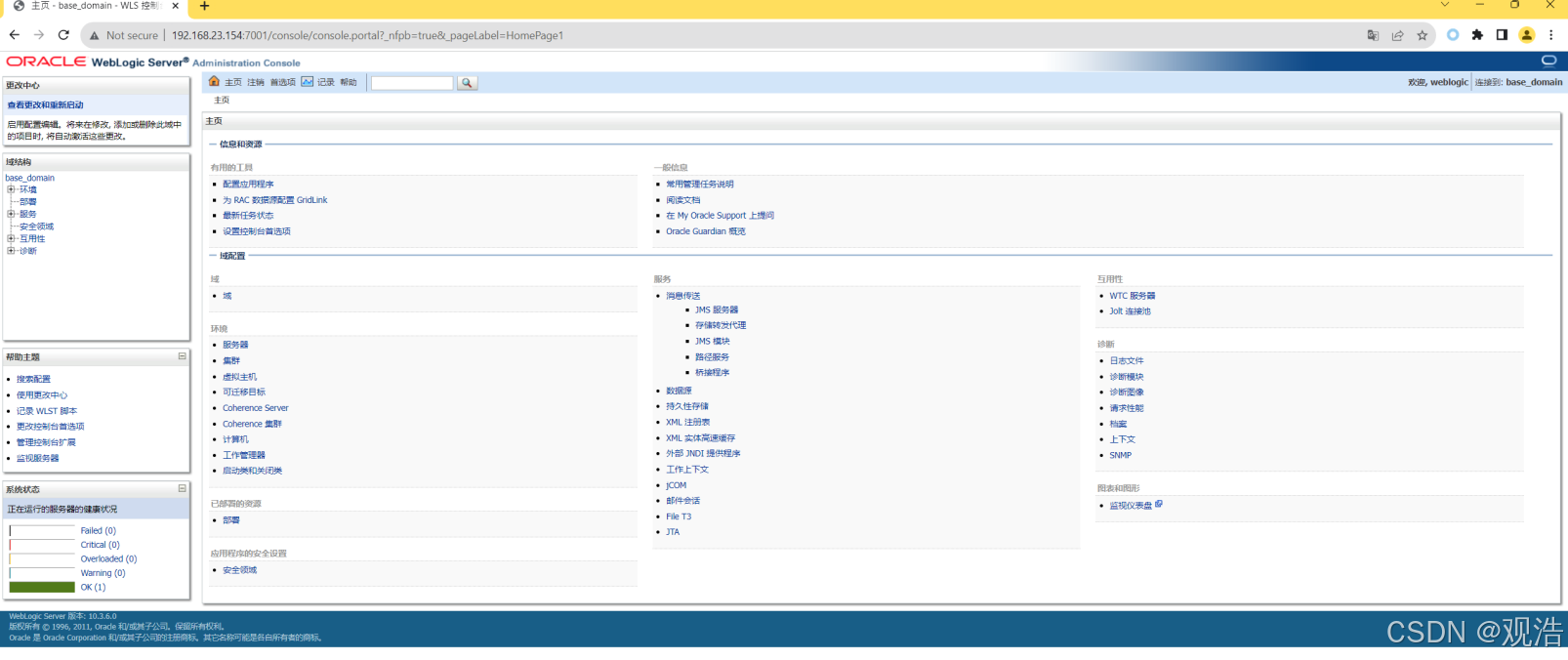Open the Oracle Guardian 概览 link
Image resolution: width=1568 pixels, height=660 pixels.
[706, 231]
